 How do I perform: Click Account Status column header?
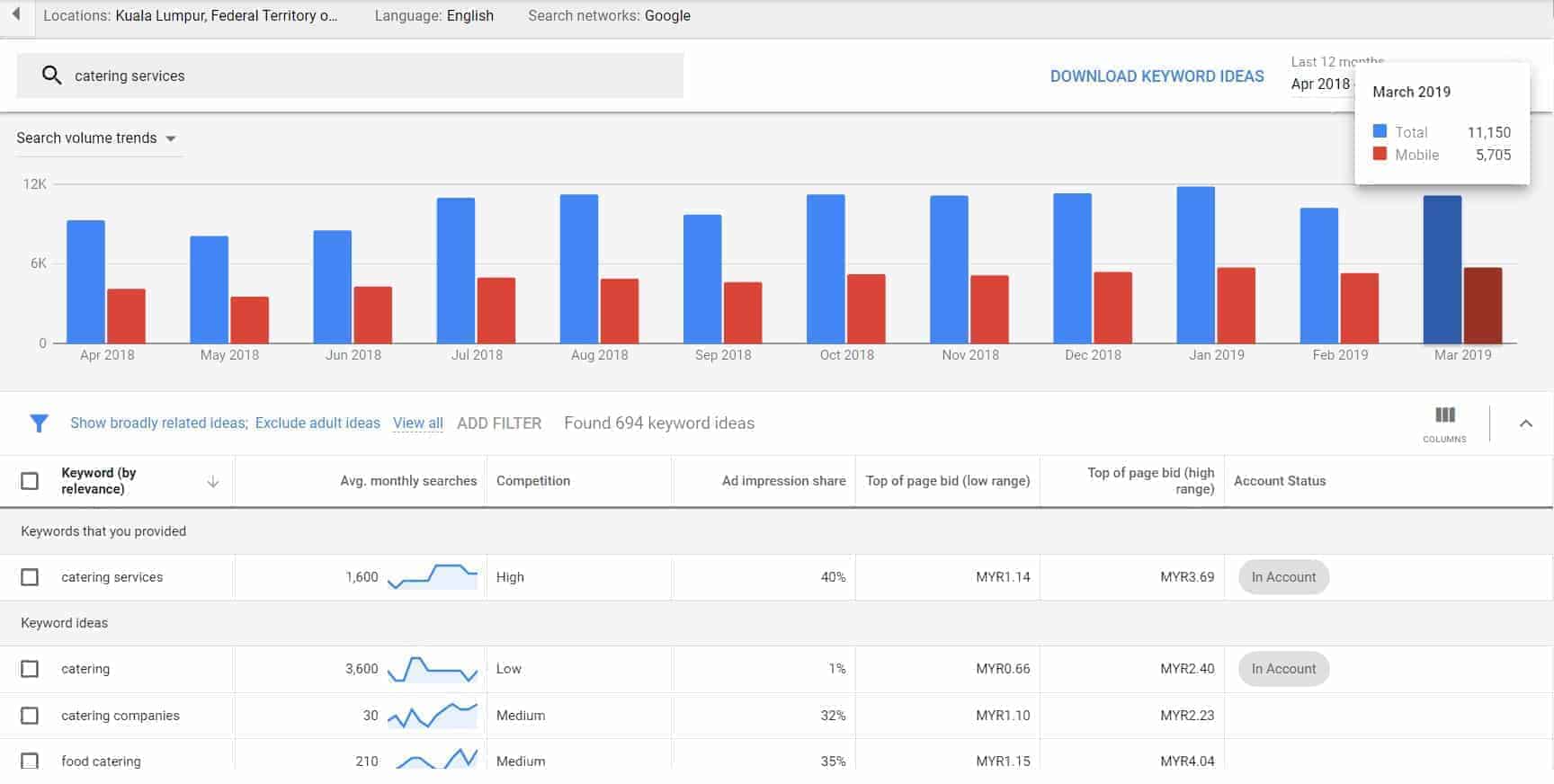(x=1280, y=481)
